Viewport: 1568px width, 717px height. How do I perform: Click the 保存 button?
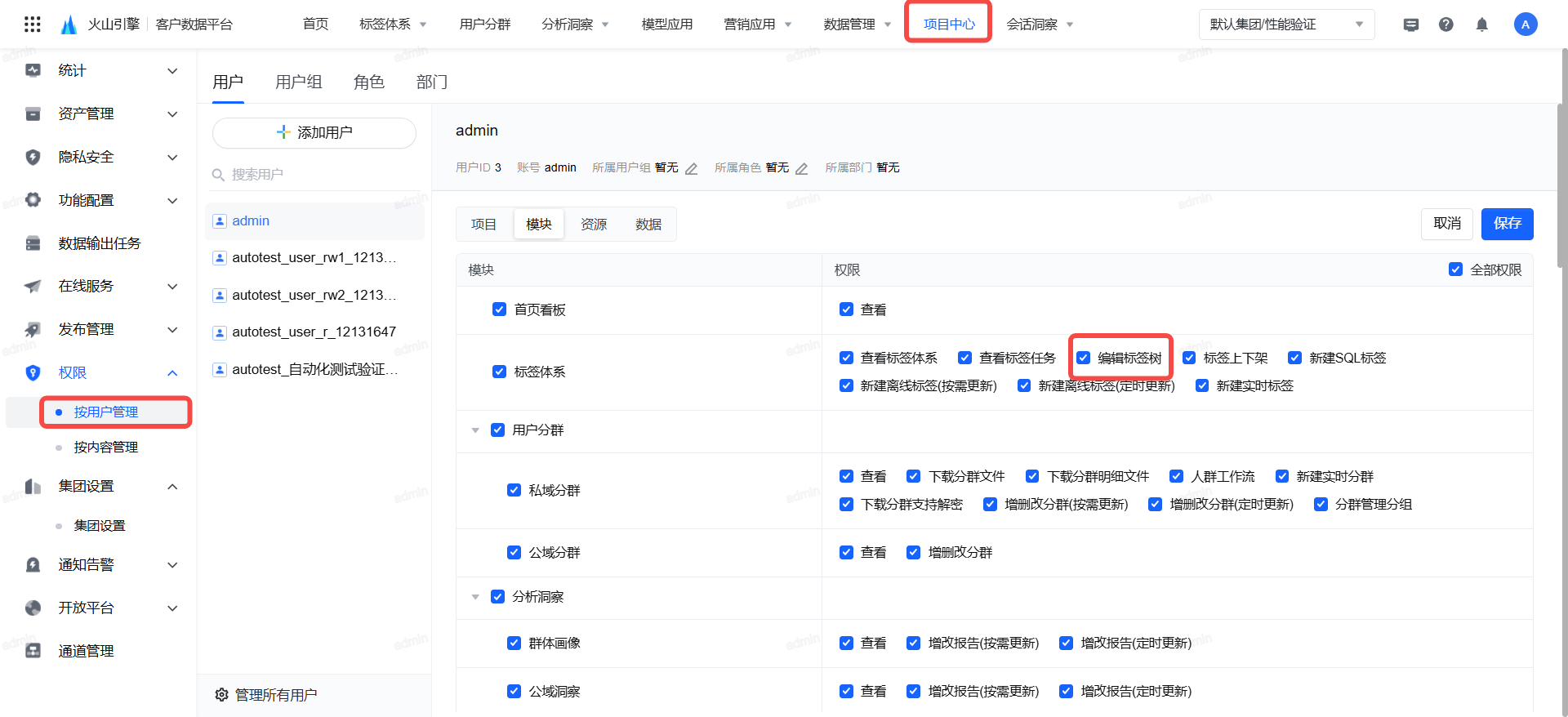click(x=1507, y=224)
